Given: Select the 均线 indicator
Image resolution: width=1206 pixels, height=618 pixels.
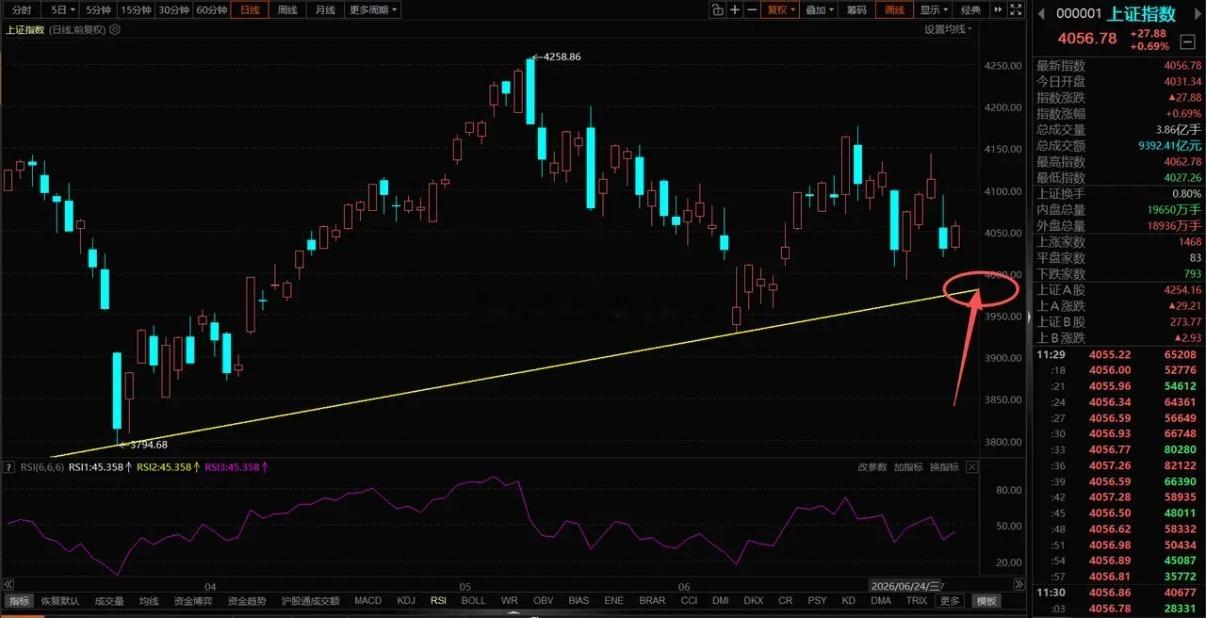Looking at the screenshot, I should 149,601.
